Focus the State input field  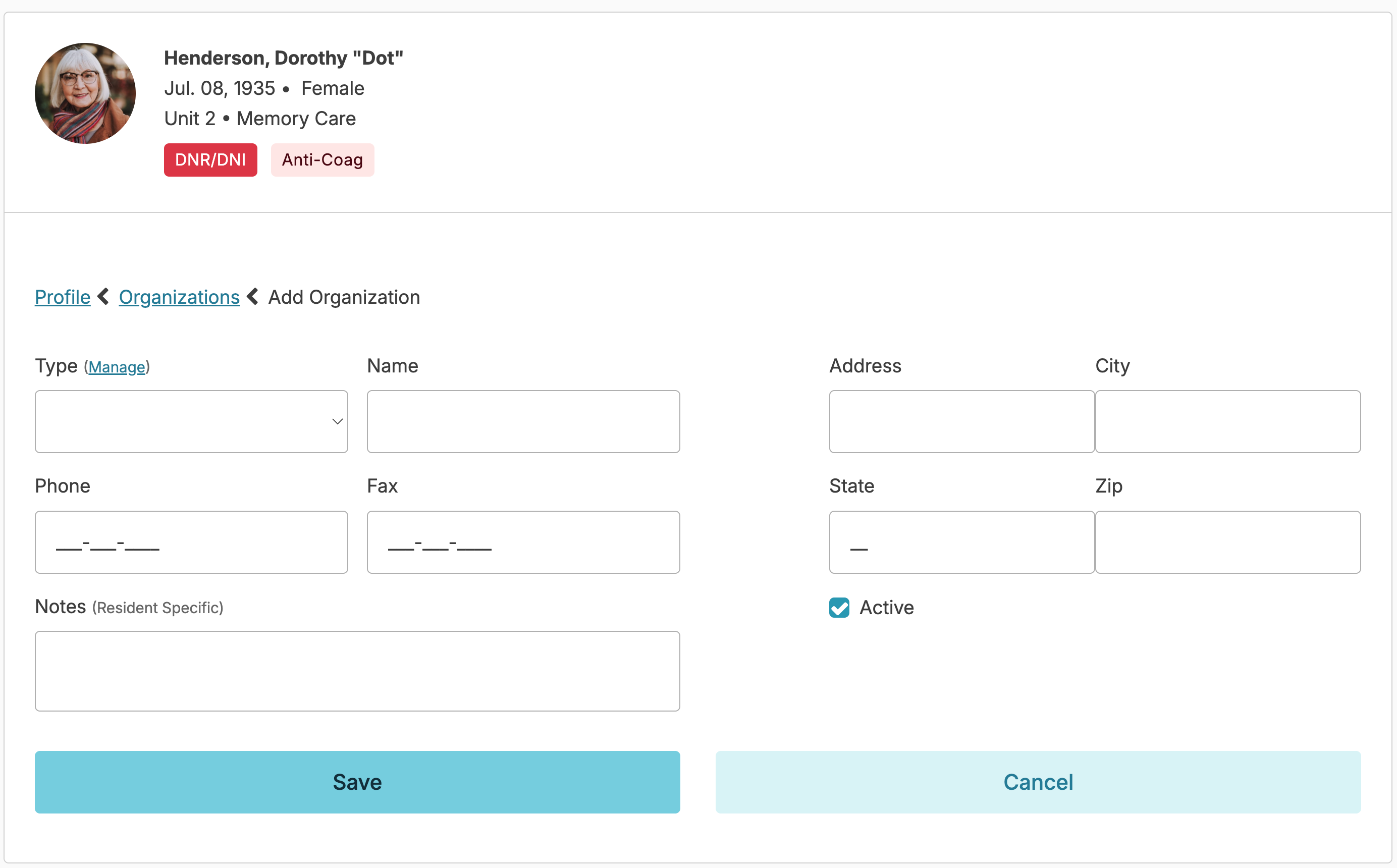click(x=961, y=542)
